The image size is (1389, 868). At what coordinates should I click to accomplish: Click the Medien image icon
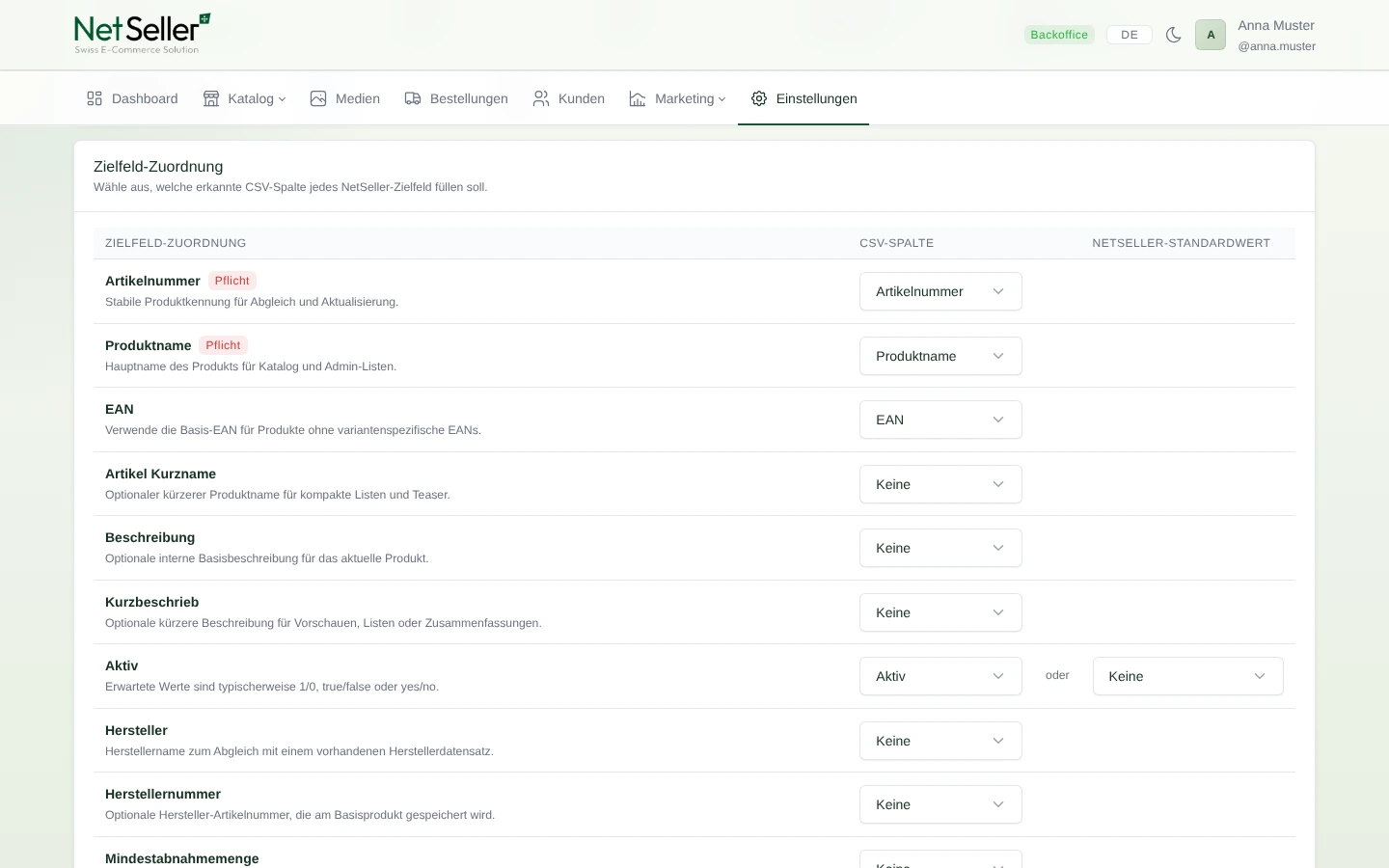(318, 98)
